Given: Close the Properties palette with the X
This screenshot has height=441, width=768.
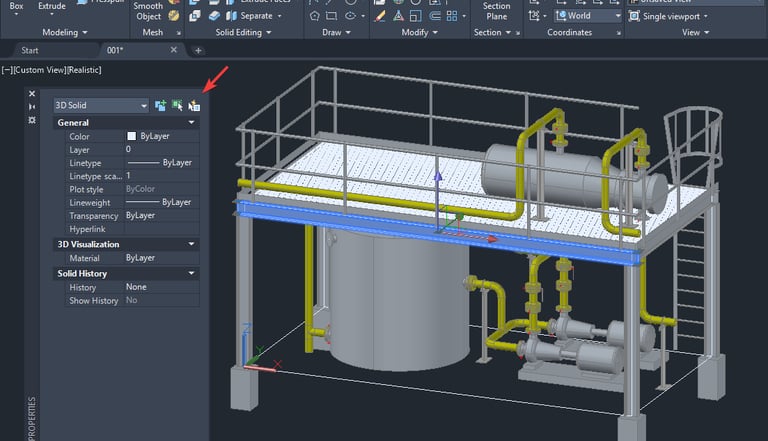Looking at the screenshot, I should [32, 93].
